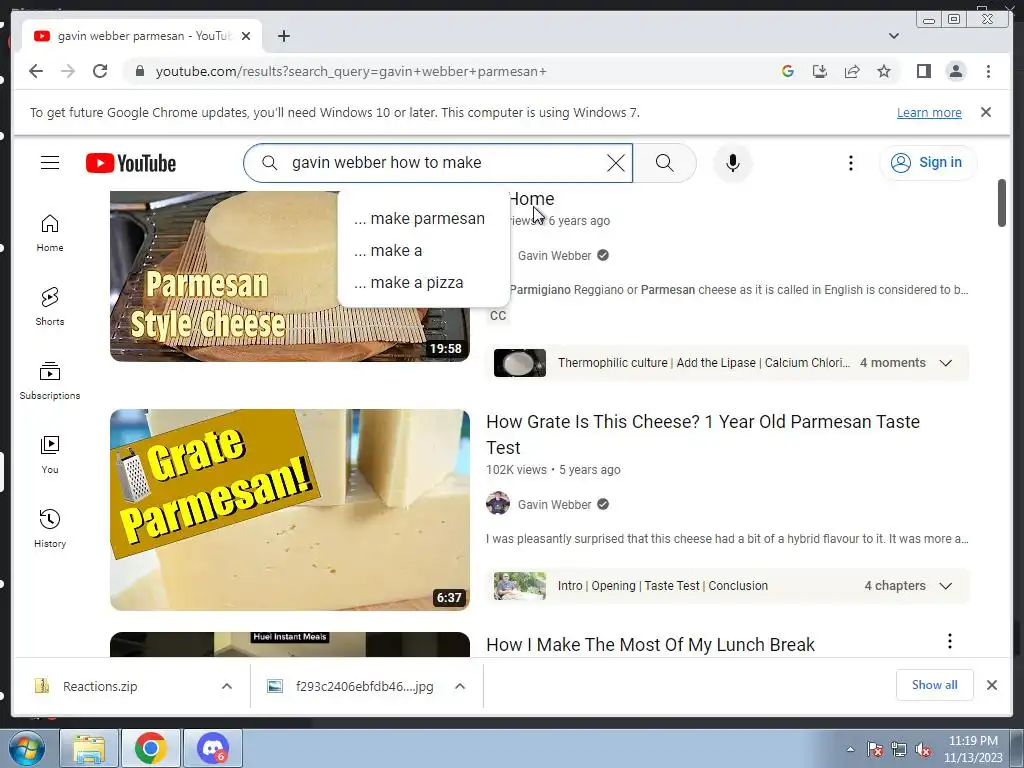This screenshot has width=1024, height=768.
Task: Clear the search box with the X icon
Action: coord(615,163)
